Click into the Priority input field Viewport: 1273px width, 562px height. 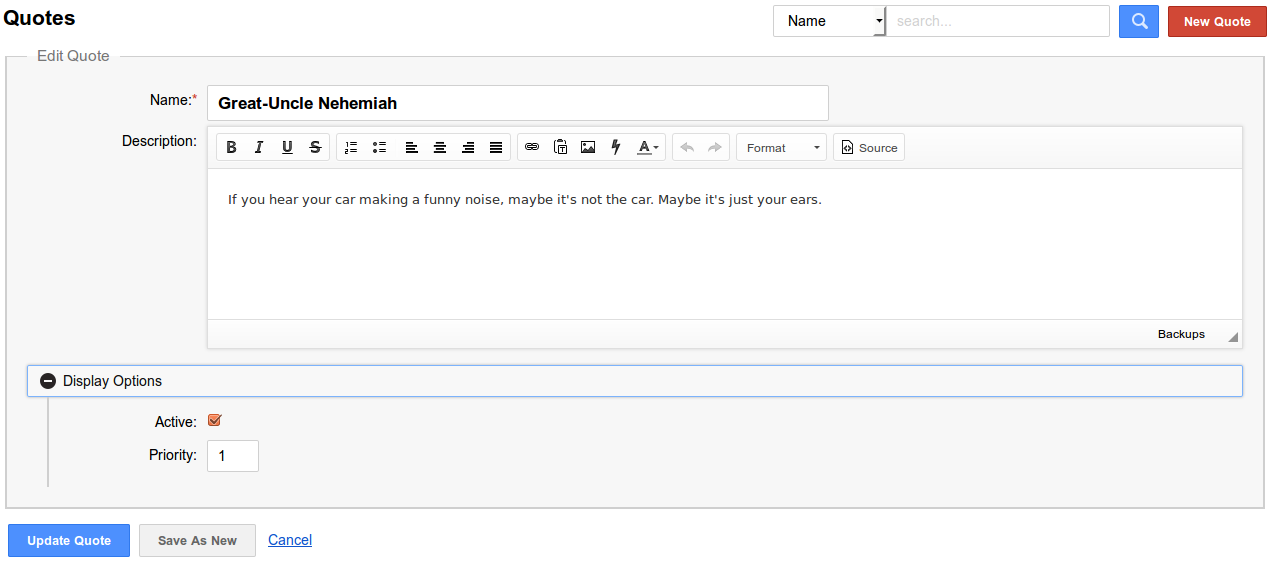pyautogui.click(x=232, y=456)
